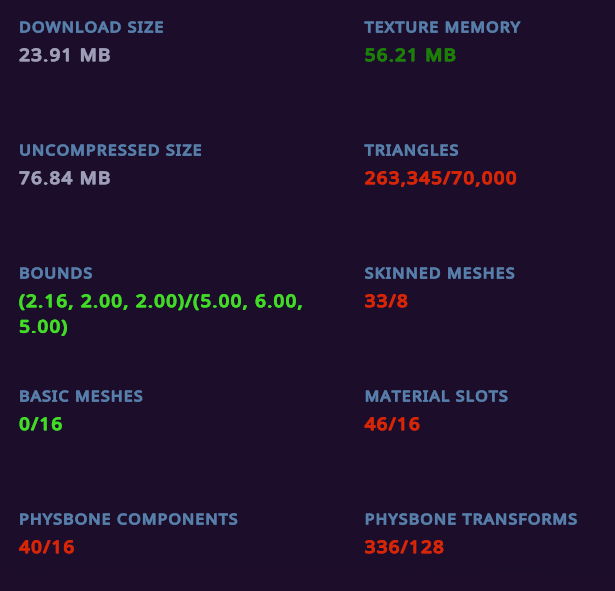Click the Physbone Transforms heading
The height and width of the screenshot is (591, 615).
click(471, 519)
